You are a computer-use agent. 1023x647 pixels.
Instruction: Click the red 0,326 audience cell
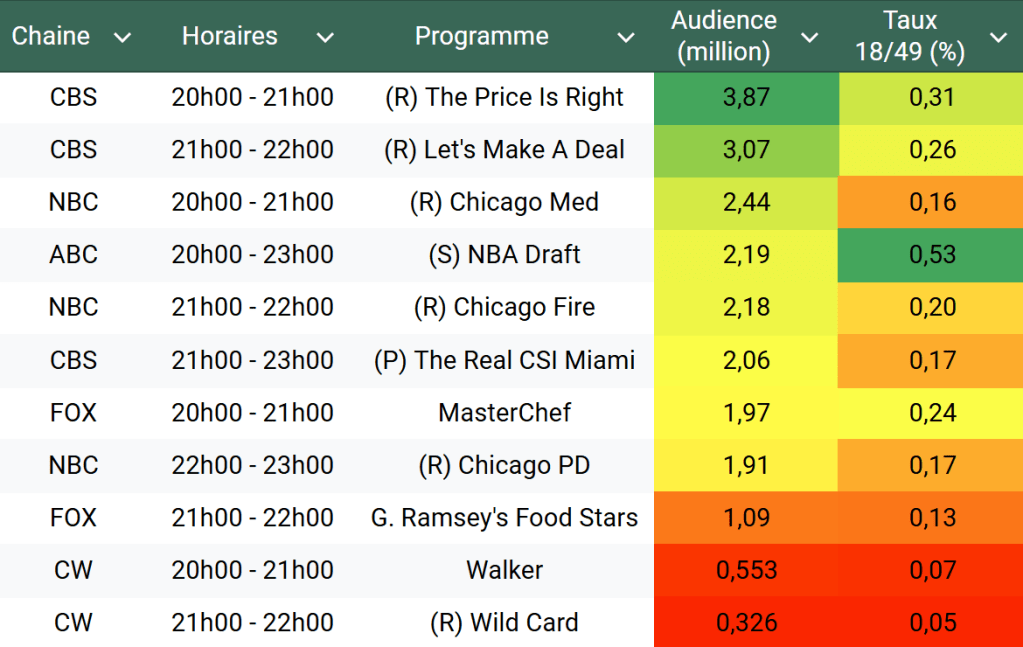pos(745,622)
